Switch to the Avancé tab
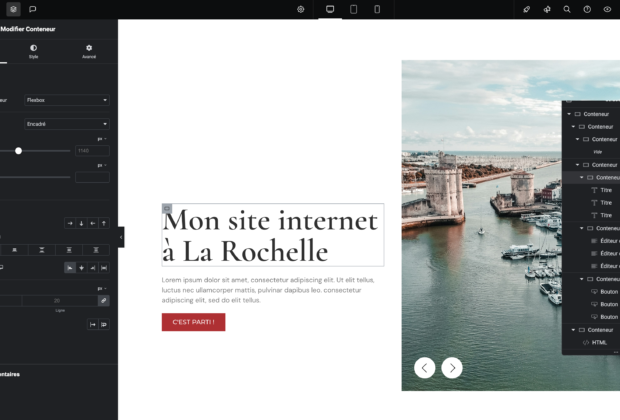The width and height of the screenshot is (620, 420). click(x=89, y=51)
